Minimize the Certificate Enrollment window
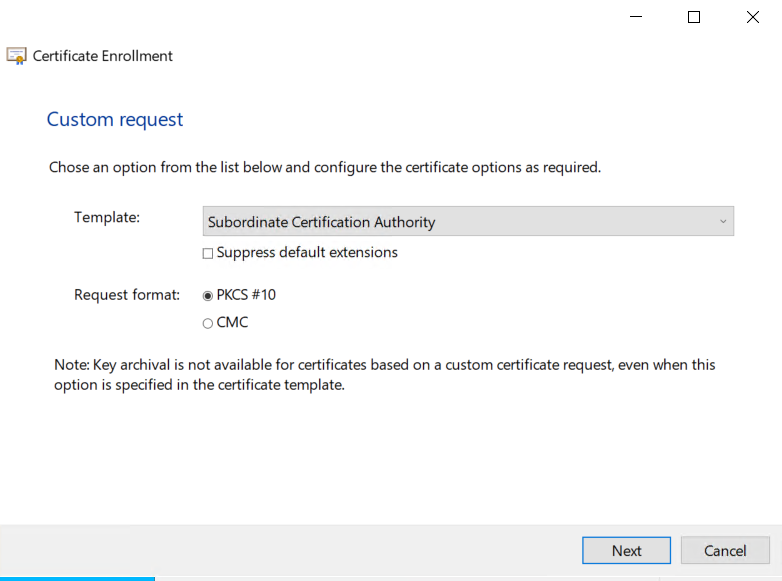Viewport: 782px width, 581px height. [635, 17]
